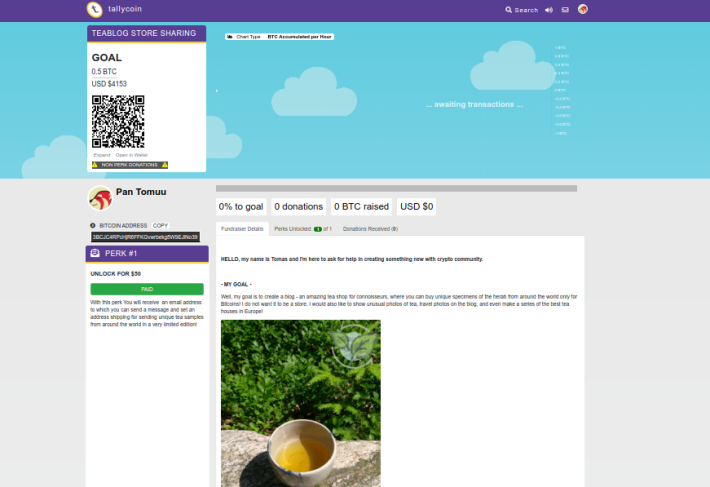
Task: Click Pan Tomuu's profile picture
Action: point(100,198)
